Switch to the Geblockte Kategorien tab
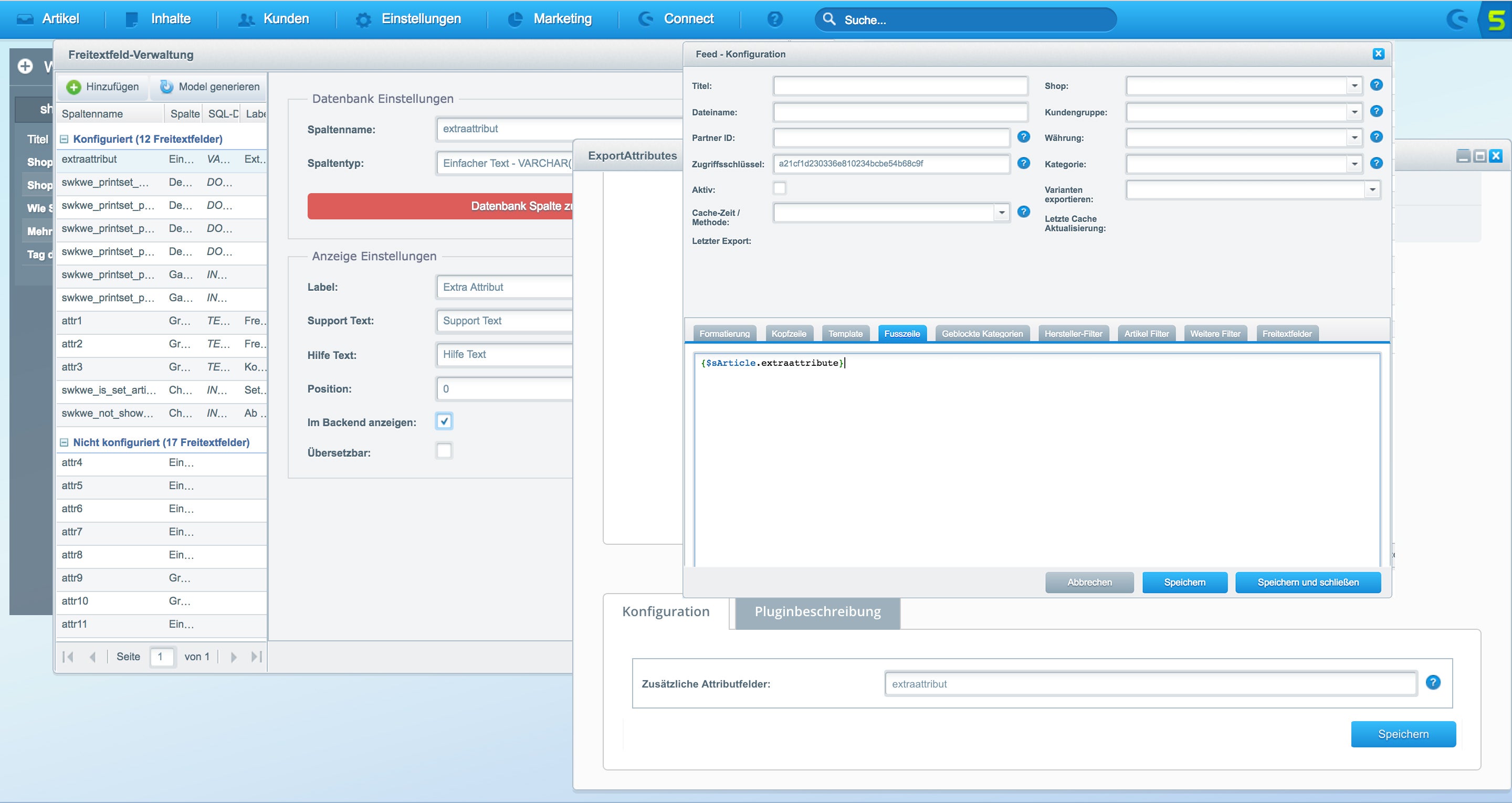Screen dimensions: 1512x803 (982, 333)
